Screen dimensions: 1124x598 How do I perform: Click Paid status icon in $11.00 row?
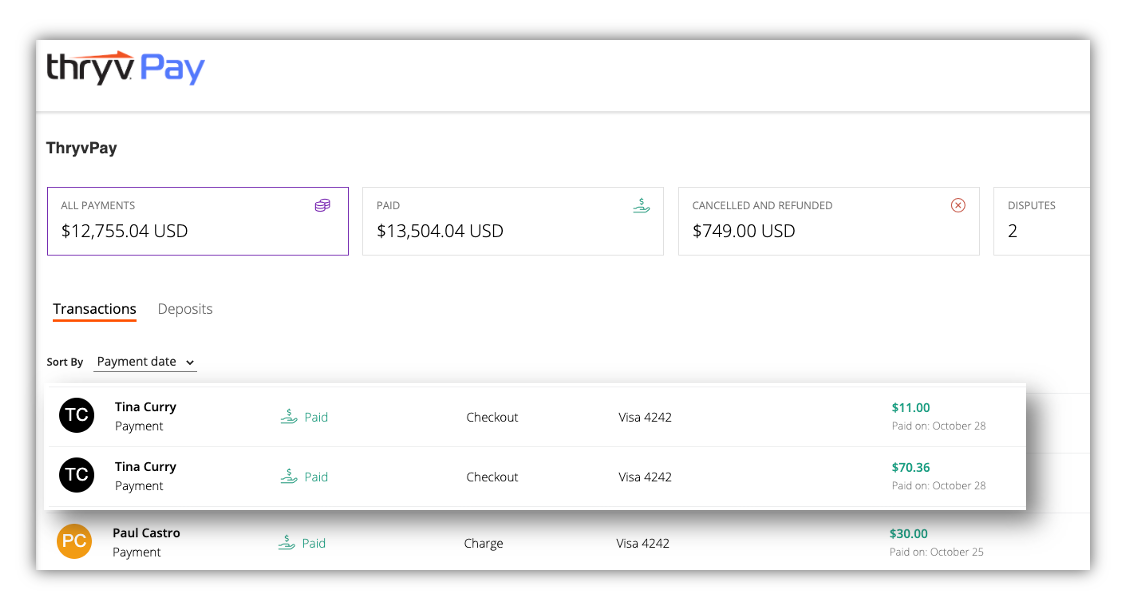pos(289,417)
